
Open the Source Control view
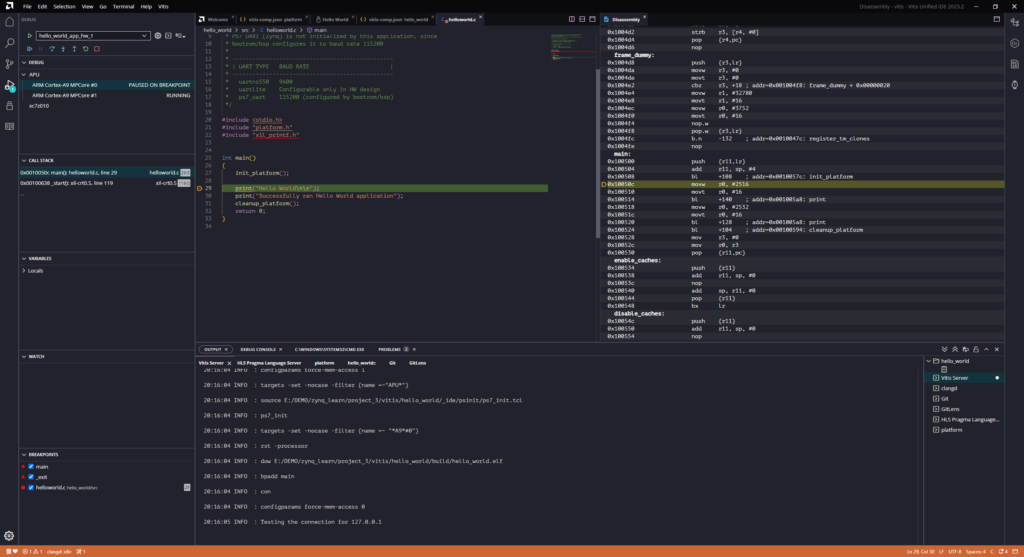click(9, 64)
